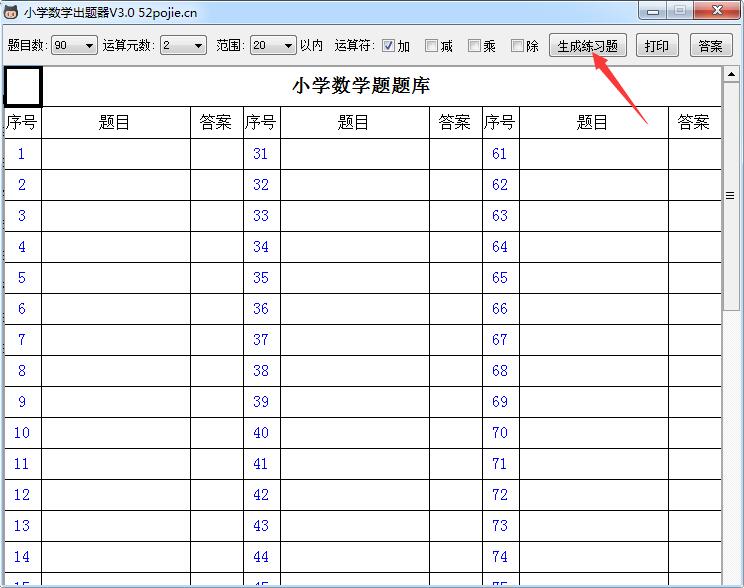Select row number 74 cell
The height and width of the screenshot is (588, 744).
[x=501, y=557]
